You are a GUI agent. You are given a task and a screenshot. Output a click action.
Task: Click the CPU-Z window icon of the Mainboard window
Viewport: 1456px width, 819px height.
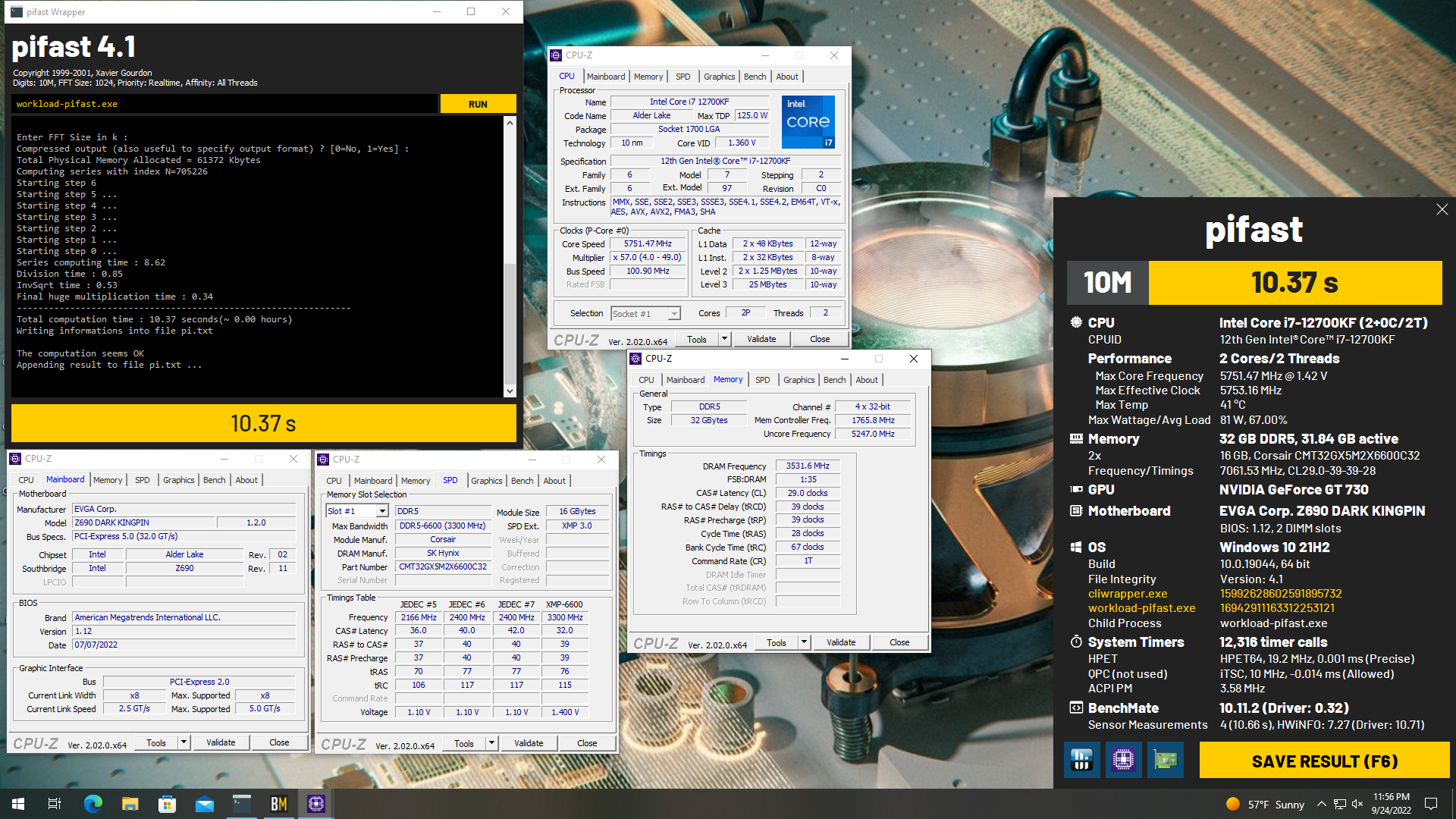point(15,459)
